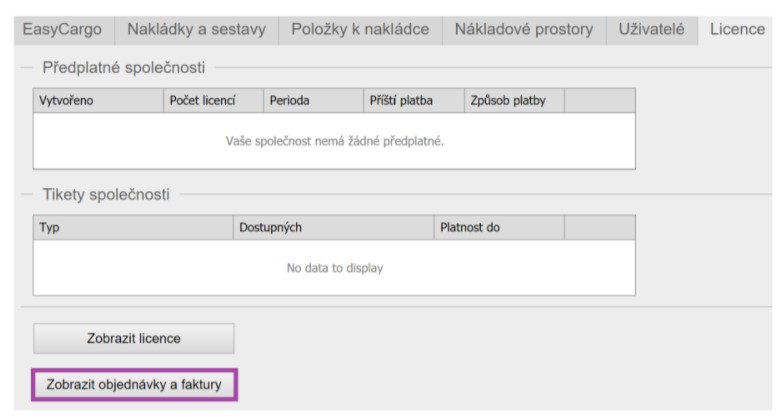Sort tickets by Typ column
Viewport: 777px width, 417px height.
pyautogui.click(x=133, y=227)
